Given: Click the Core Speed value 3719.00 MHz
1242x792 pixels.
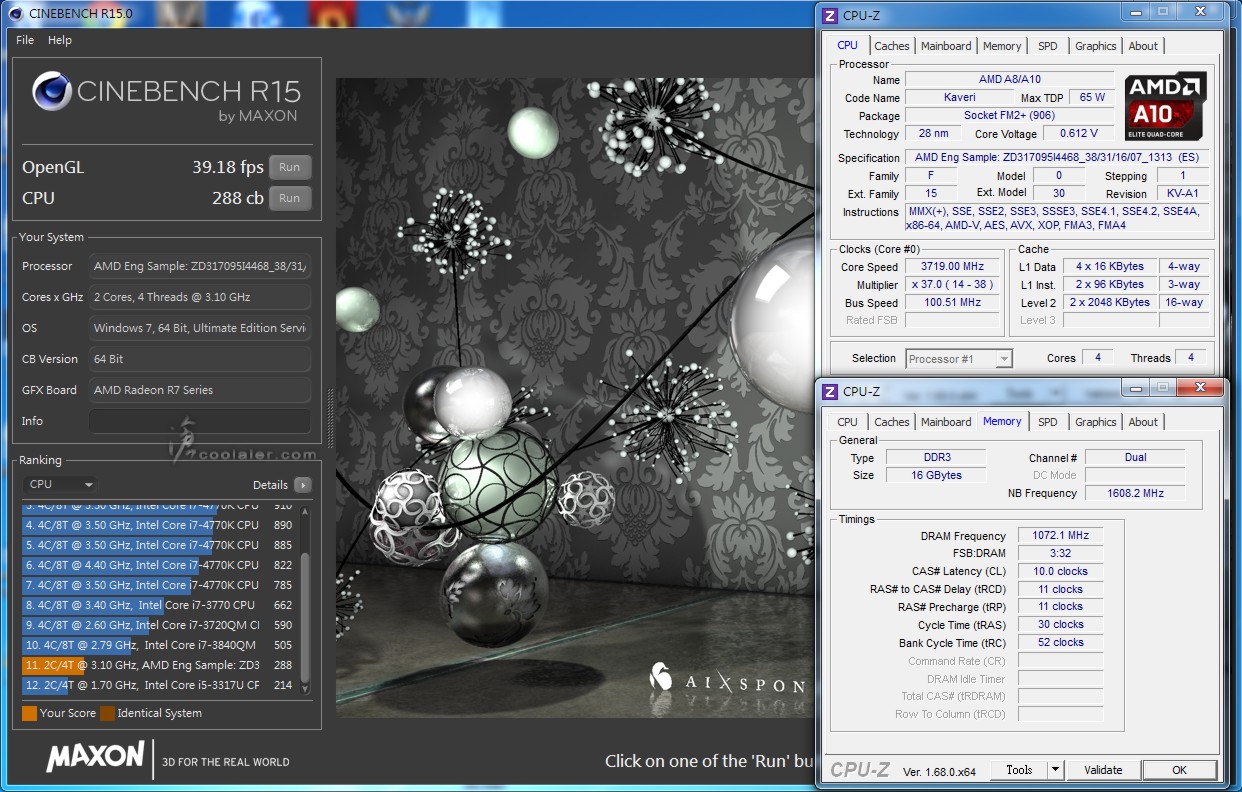Looking at the screenshot, I should (x=953, y=266).
